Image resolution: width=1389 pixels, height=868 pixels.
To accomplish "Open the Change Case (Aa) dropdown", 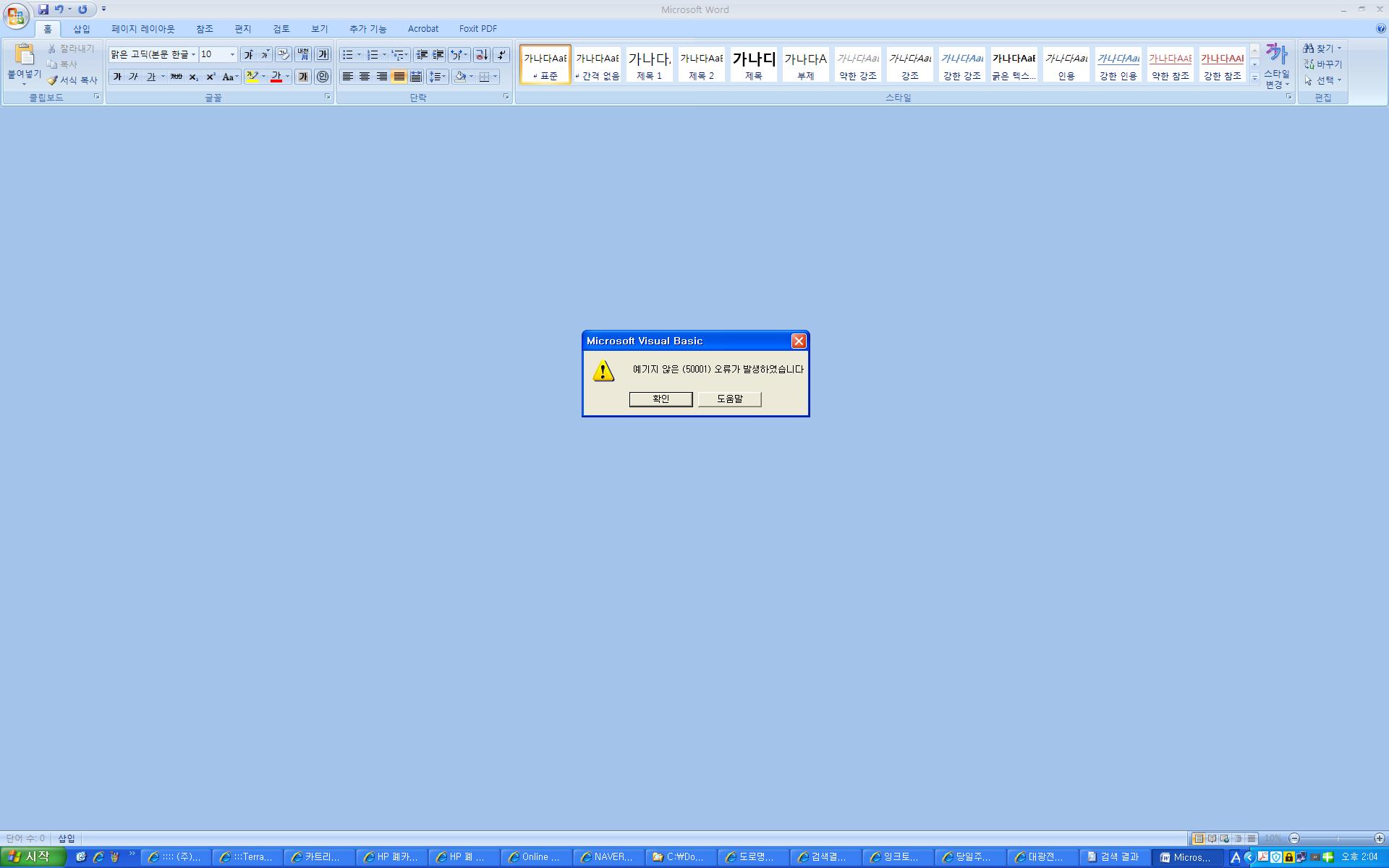I will tap(230, 77).
